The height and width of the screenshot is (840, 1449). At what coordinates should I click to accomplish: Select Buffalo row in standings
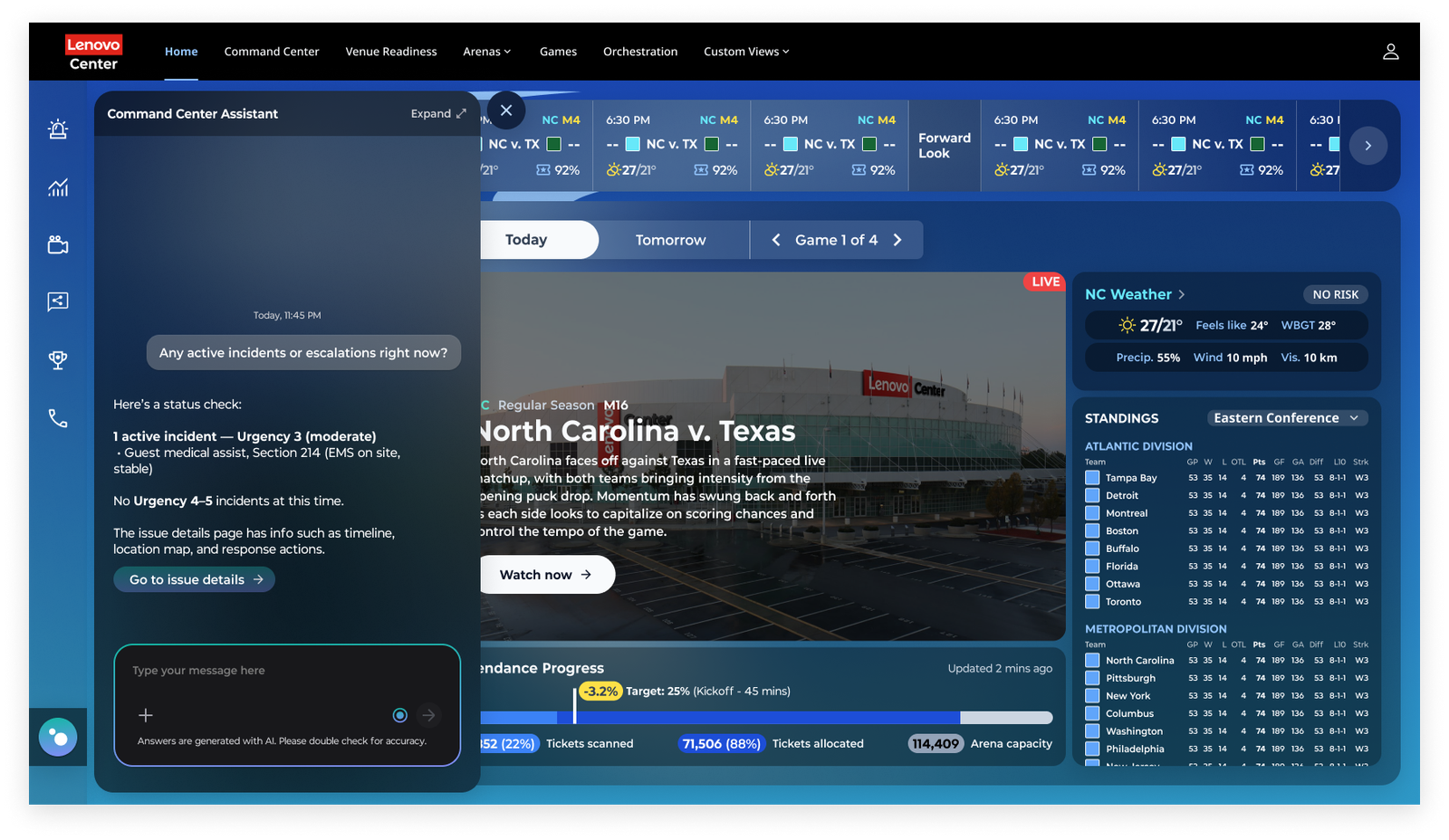(x=1227, y=549)
